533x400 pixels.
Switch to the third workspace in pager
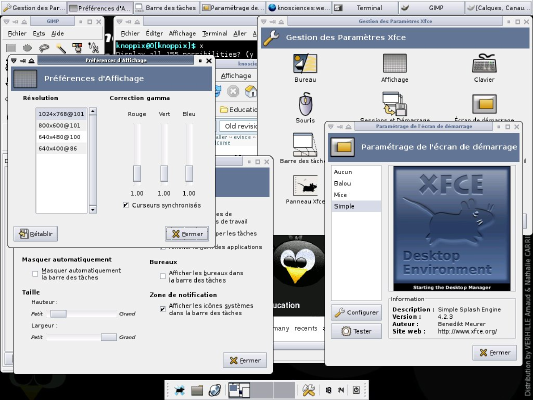point(284,390)
